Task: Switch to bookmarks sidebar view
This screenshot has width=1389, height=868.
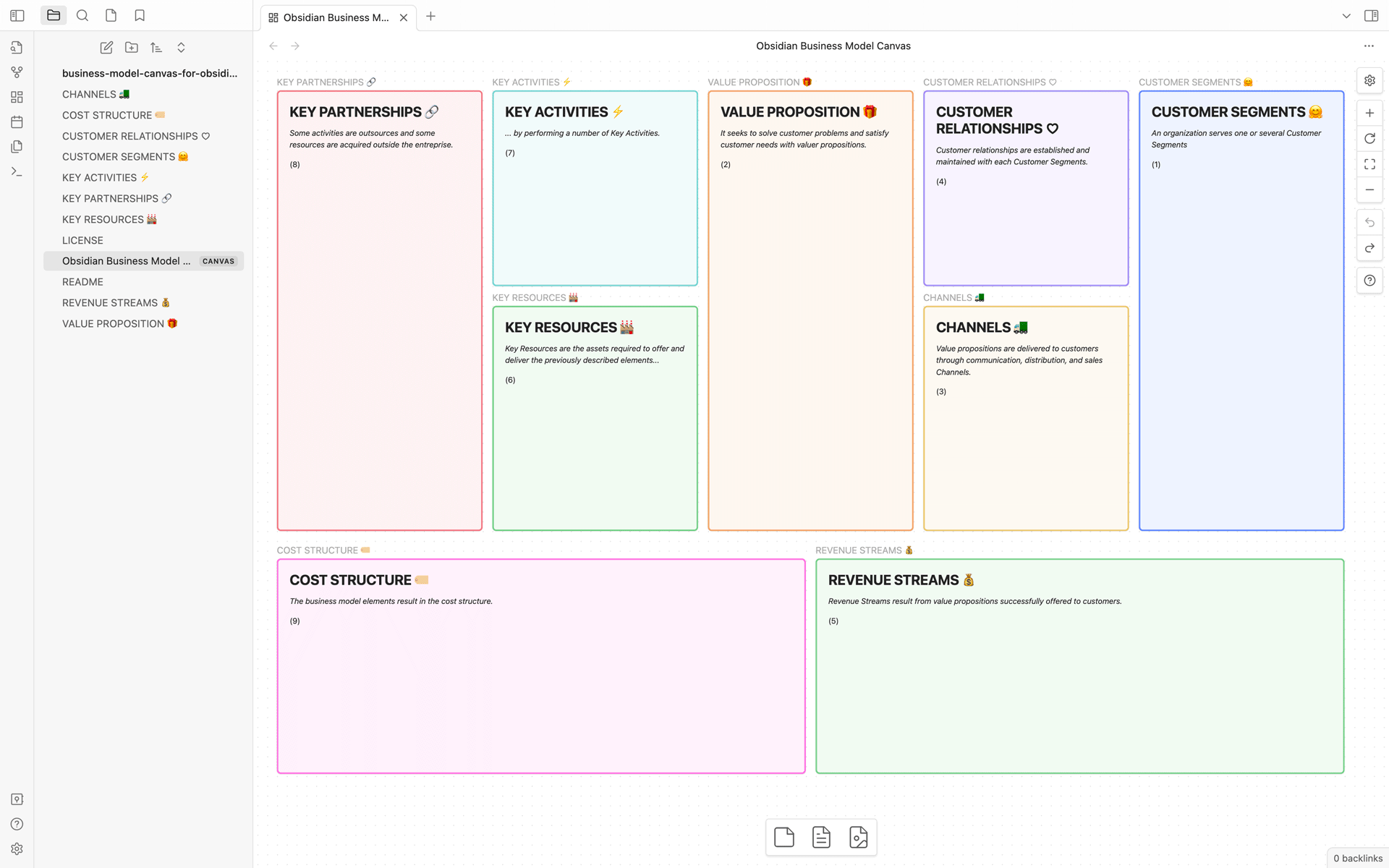Action: point(140,15)
